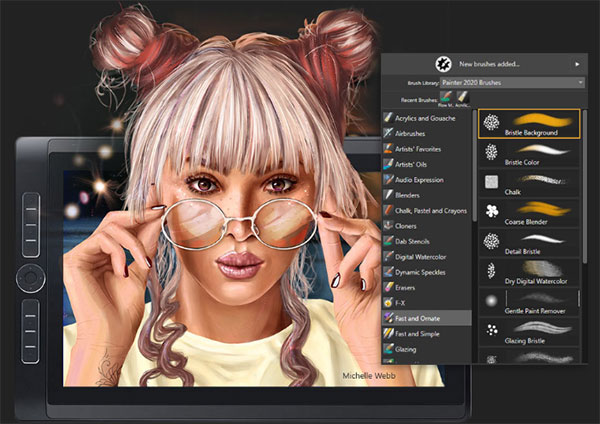Select the Cloners label

point(406,226)
